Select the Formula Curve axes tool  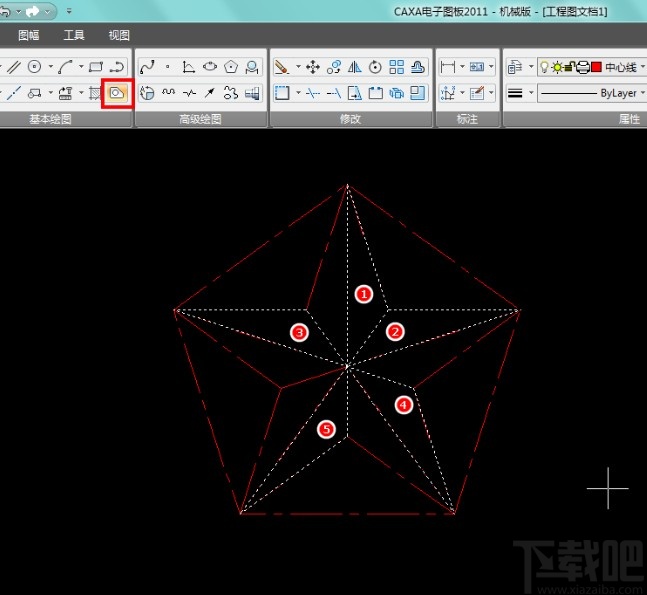[x=189, y=67]
